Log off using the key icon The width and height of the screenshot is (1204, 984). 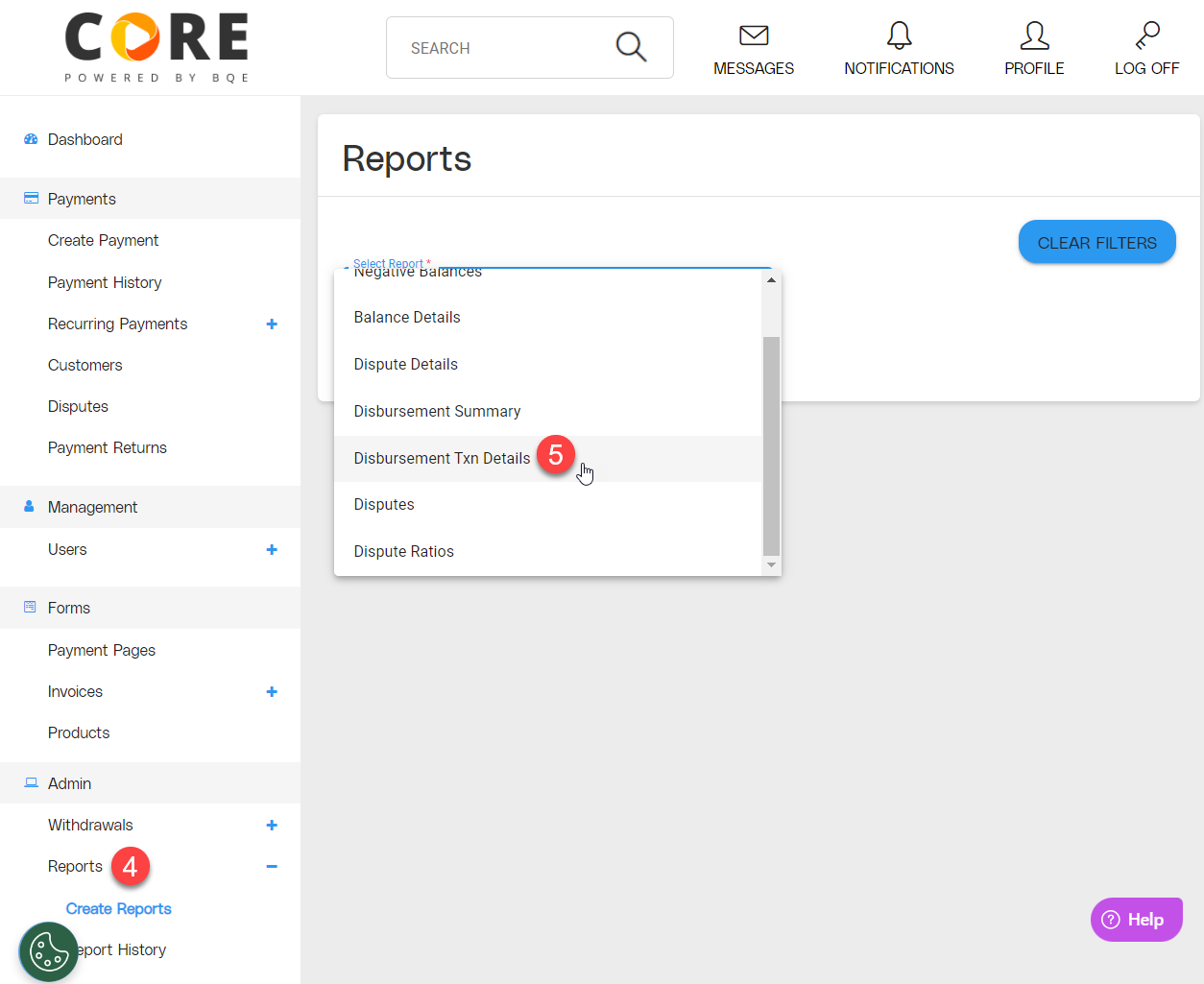point(1146,47)
